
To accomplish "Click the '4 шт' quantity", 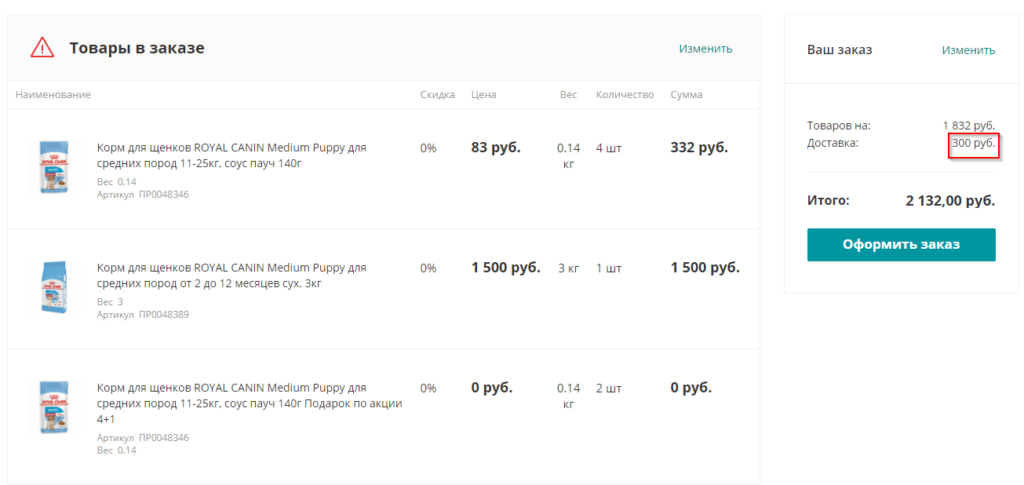I will (609, 148).
